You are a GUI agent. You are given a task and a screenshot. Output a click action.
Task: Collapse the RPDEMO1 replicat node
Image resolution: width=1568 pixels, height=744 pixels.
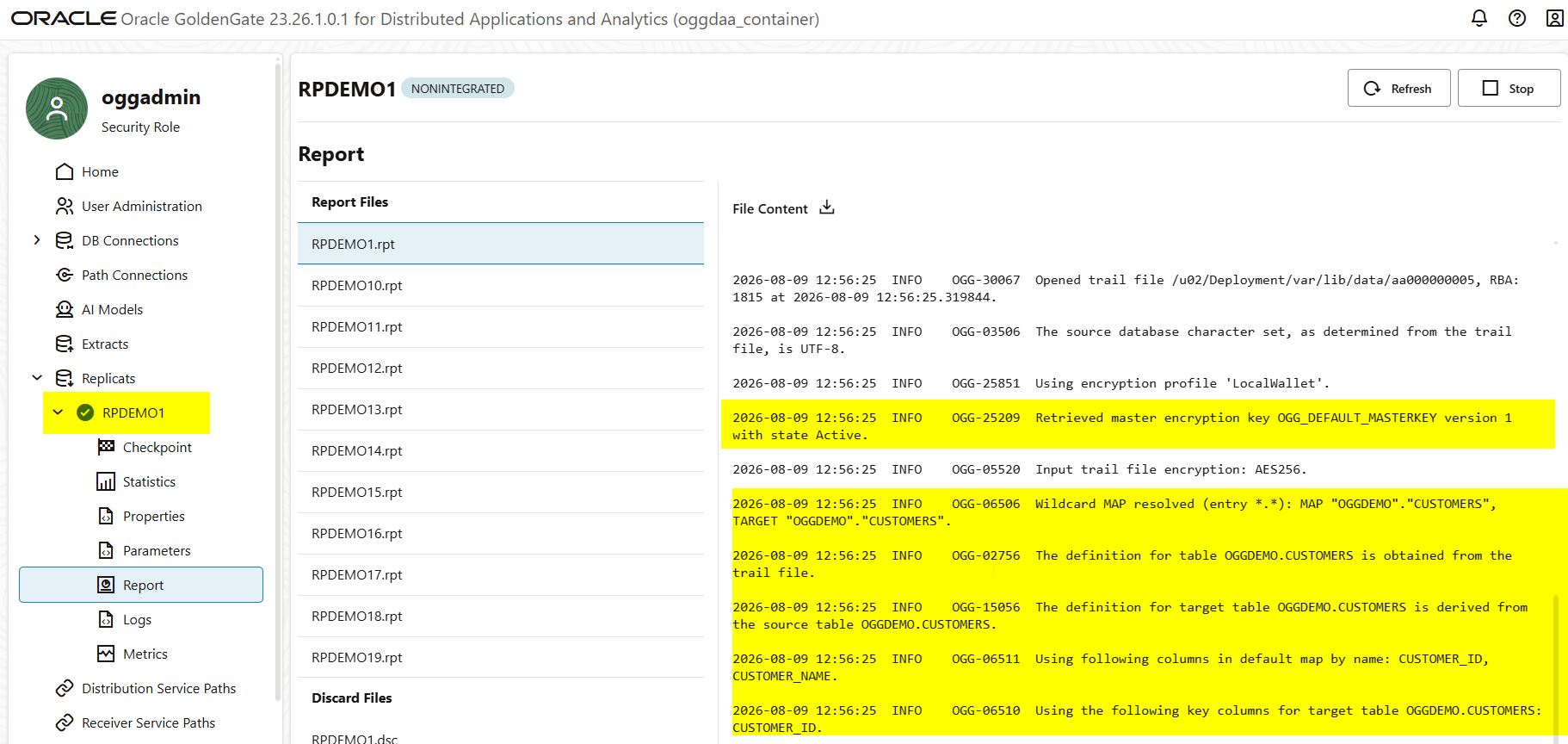point(58,412)
